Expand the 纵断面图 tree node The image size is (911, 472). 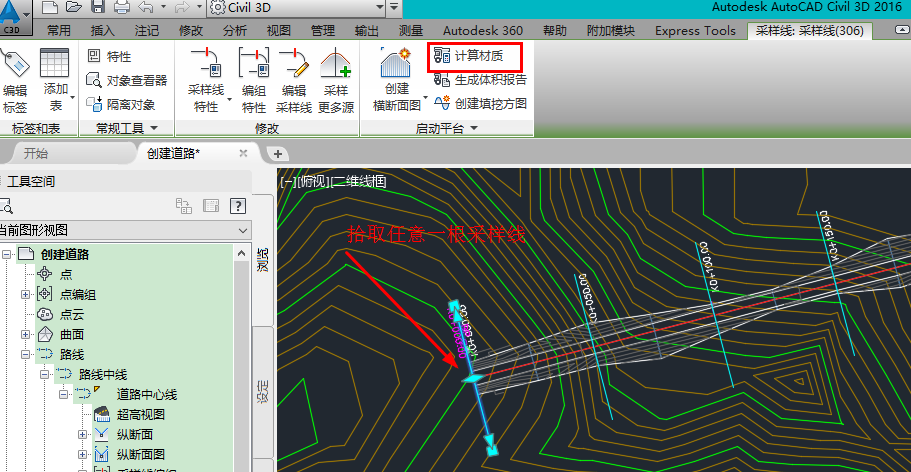(82, 454)
